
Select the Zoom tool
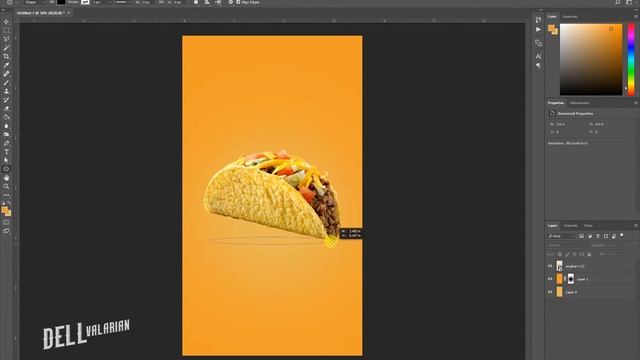click(x=6, y=187)
